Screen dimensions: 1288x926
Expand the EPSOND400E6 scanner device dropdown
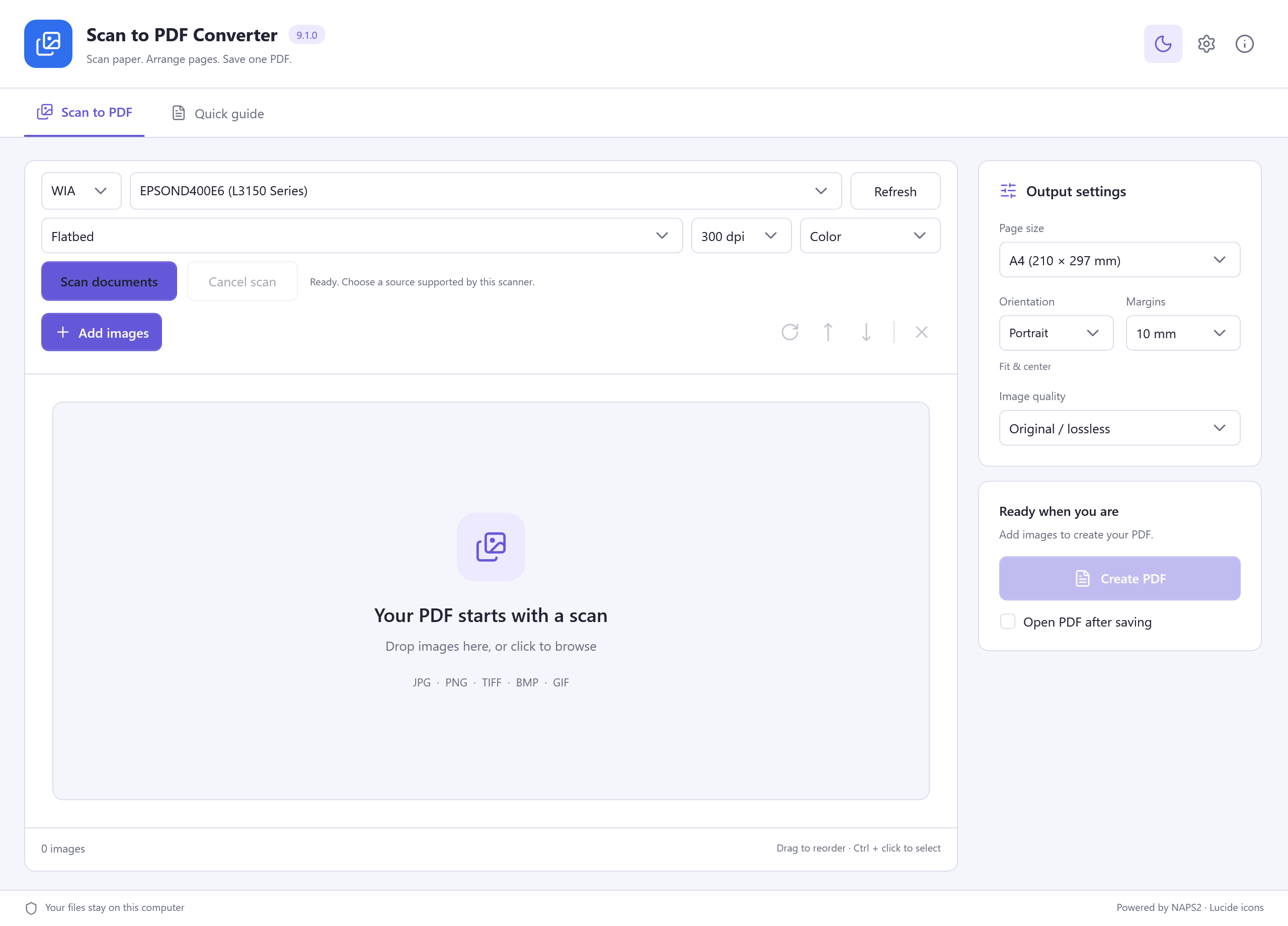[486, 191]
